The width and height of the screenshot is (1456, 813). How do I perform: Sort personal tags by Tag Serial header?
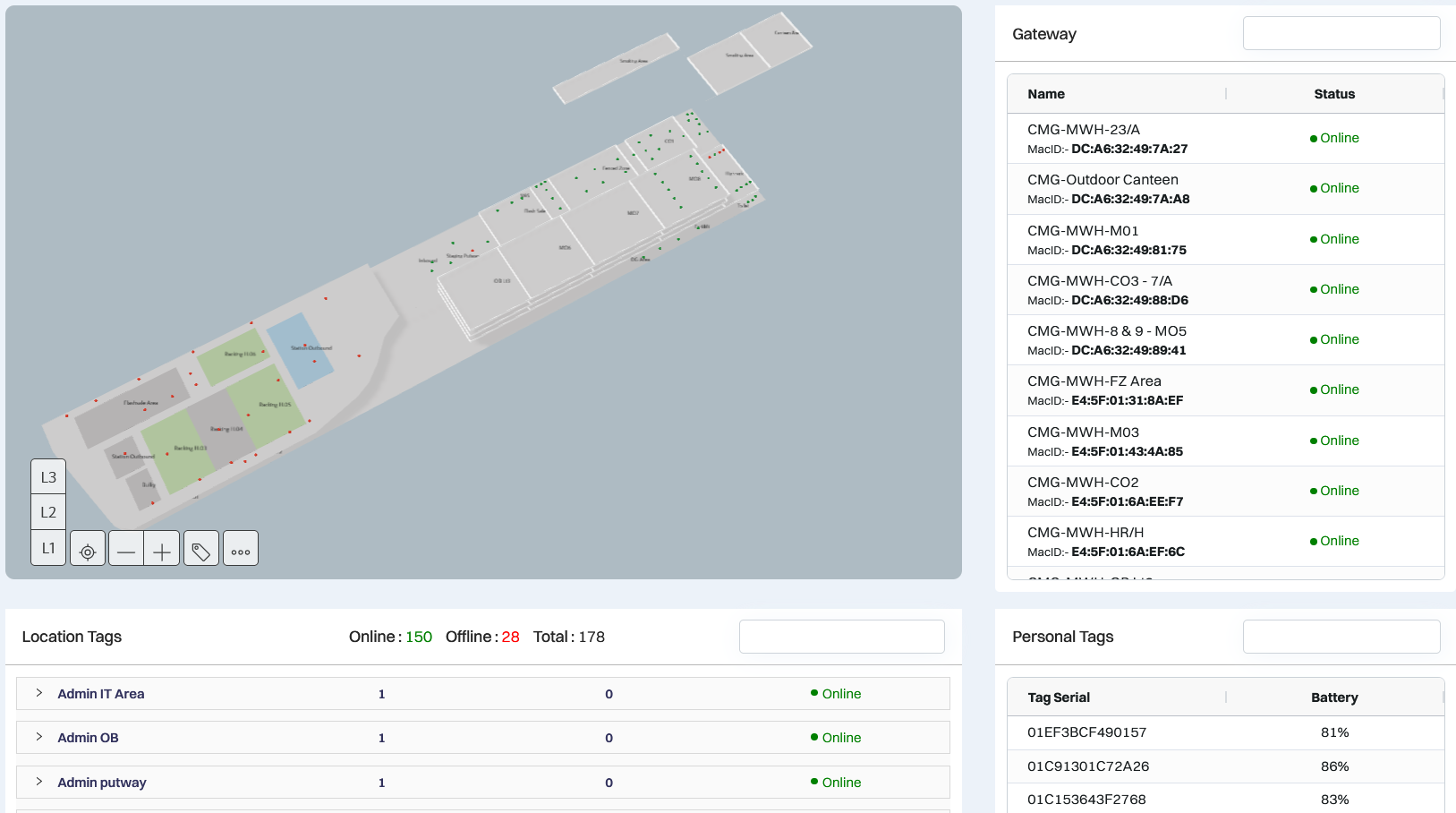(1059, 697)
